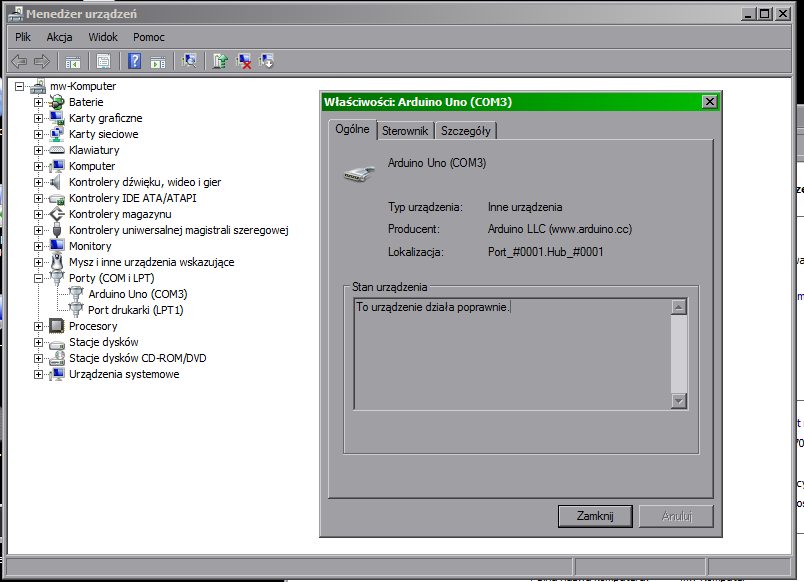Click the uninstall device red X icon
Screen dimensions: 804x582
coord(243,61)
